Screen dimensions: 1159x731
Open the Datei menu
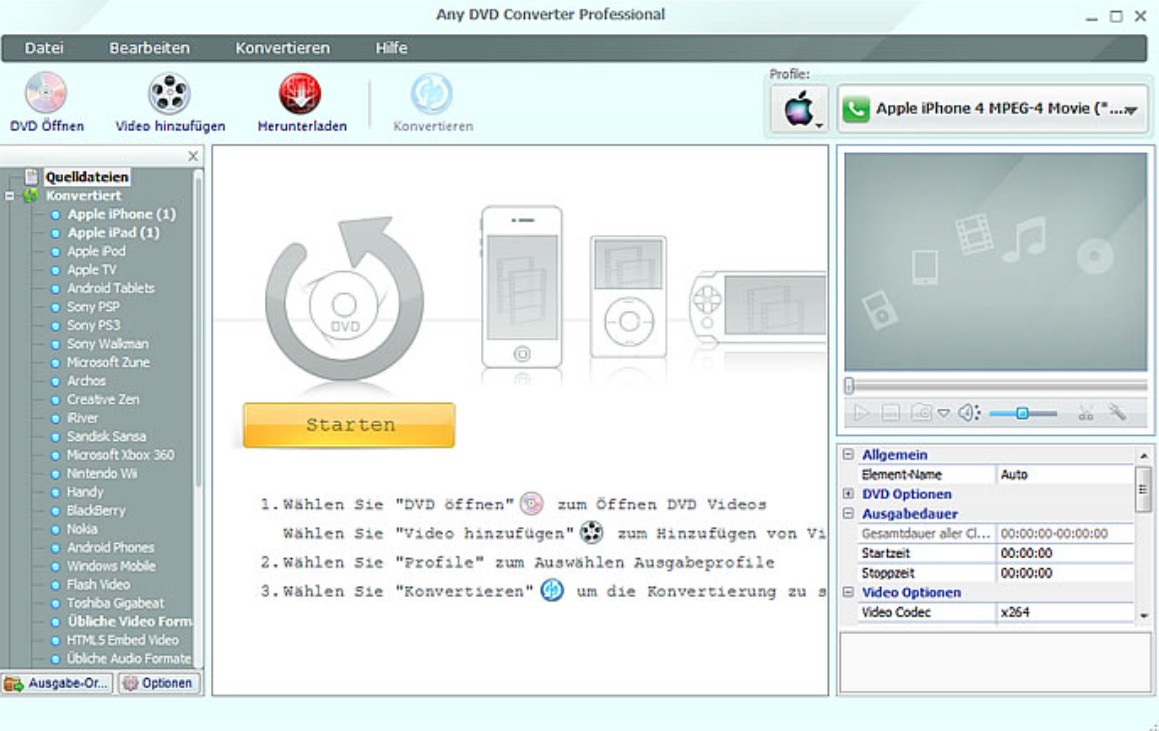click(44, 48)
